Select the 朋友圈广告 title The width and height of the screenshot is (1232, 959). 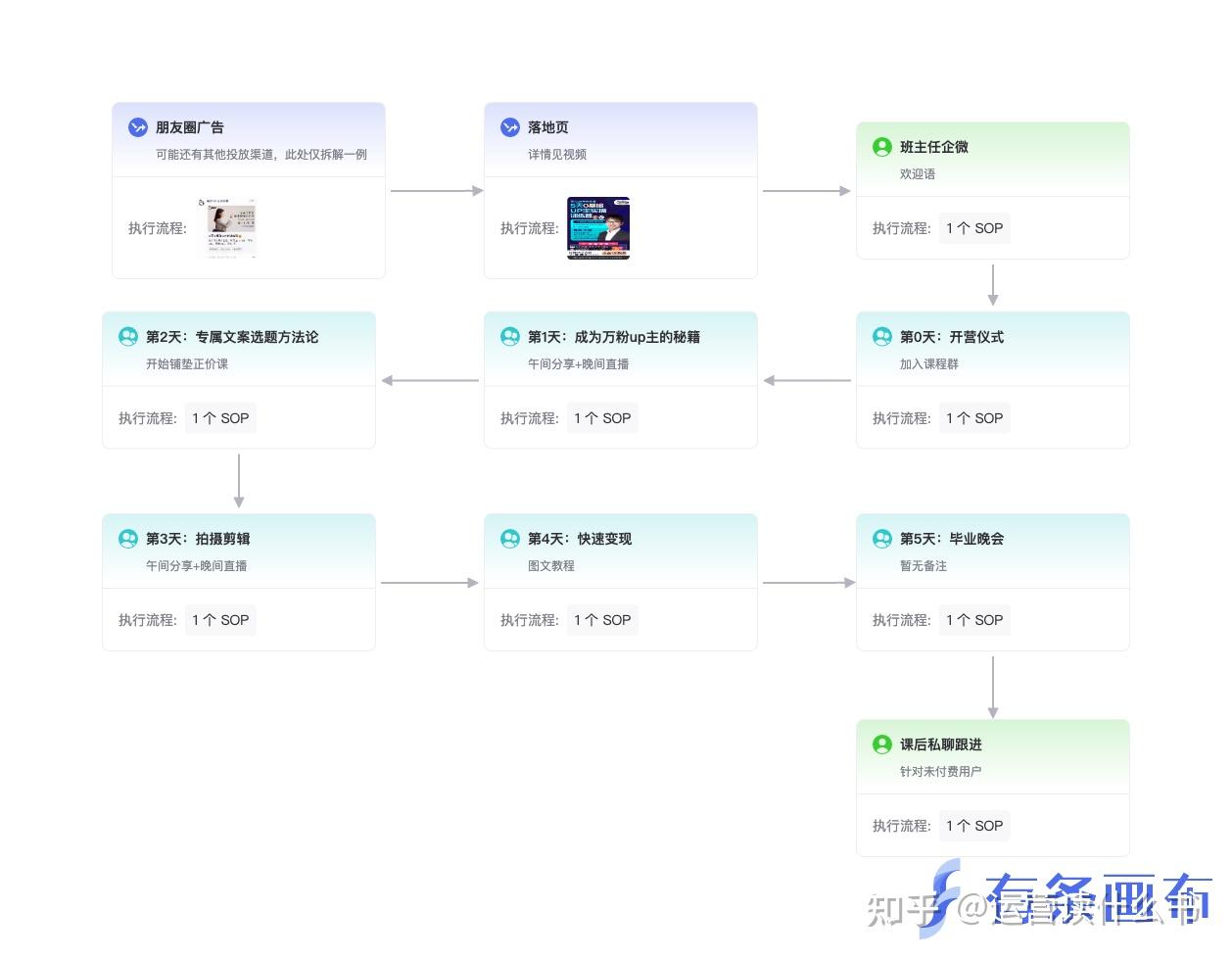pos(190,127)
